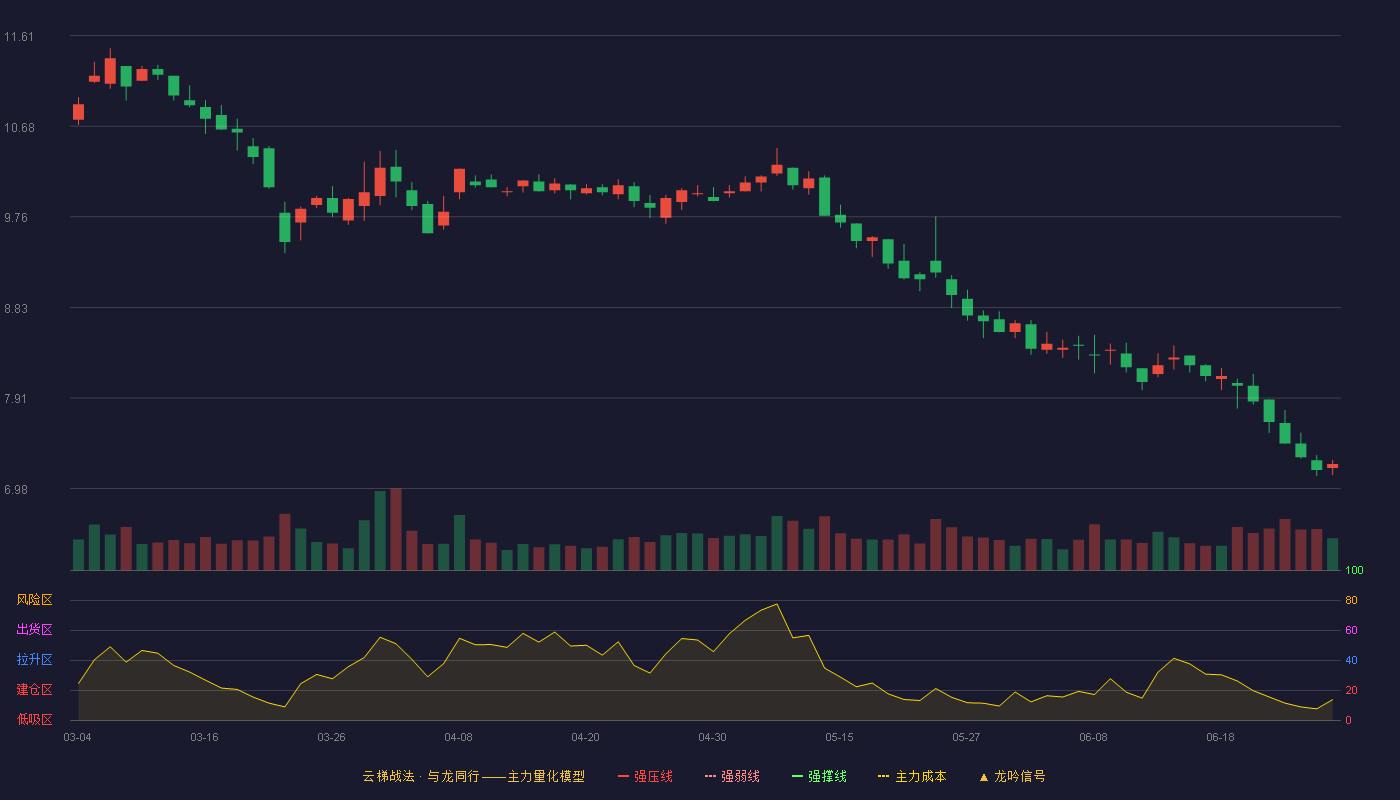This screenshot has height=800, width=1400.
Task: Click the 05-15 date axis label
Action: (x=839, y=737)
